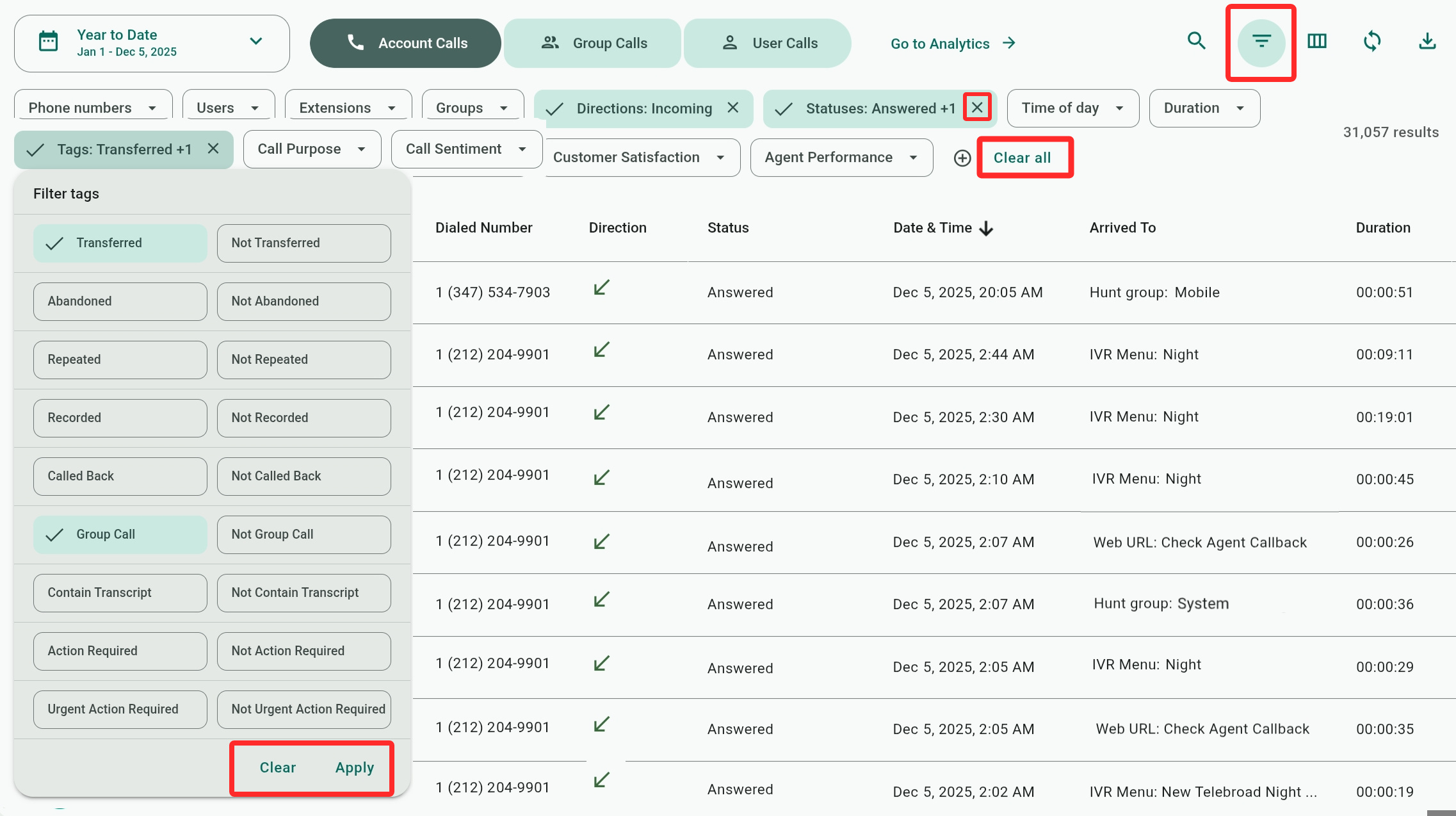Enable the Not Abandoned tag
This screenshot has width=1456, height=816.
[x=303, y=302]
